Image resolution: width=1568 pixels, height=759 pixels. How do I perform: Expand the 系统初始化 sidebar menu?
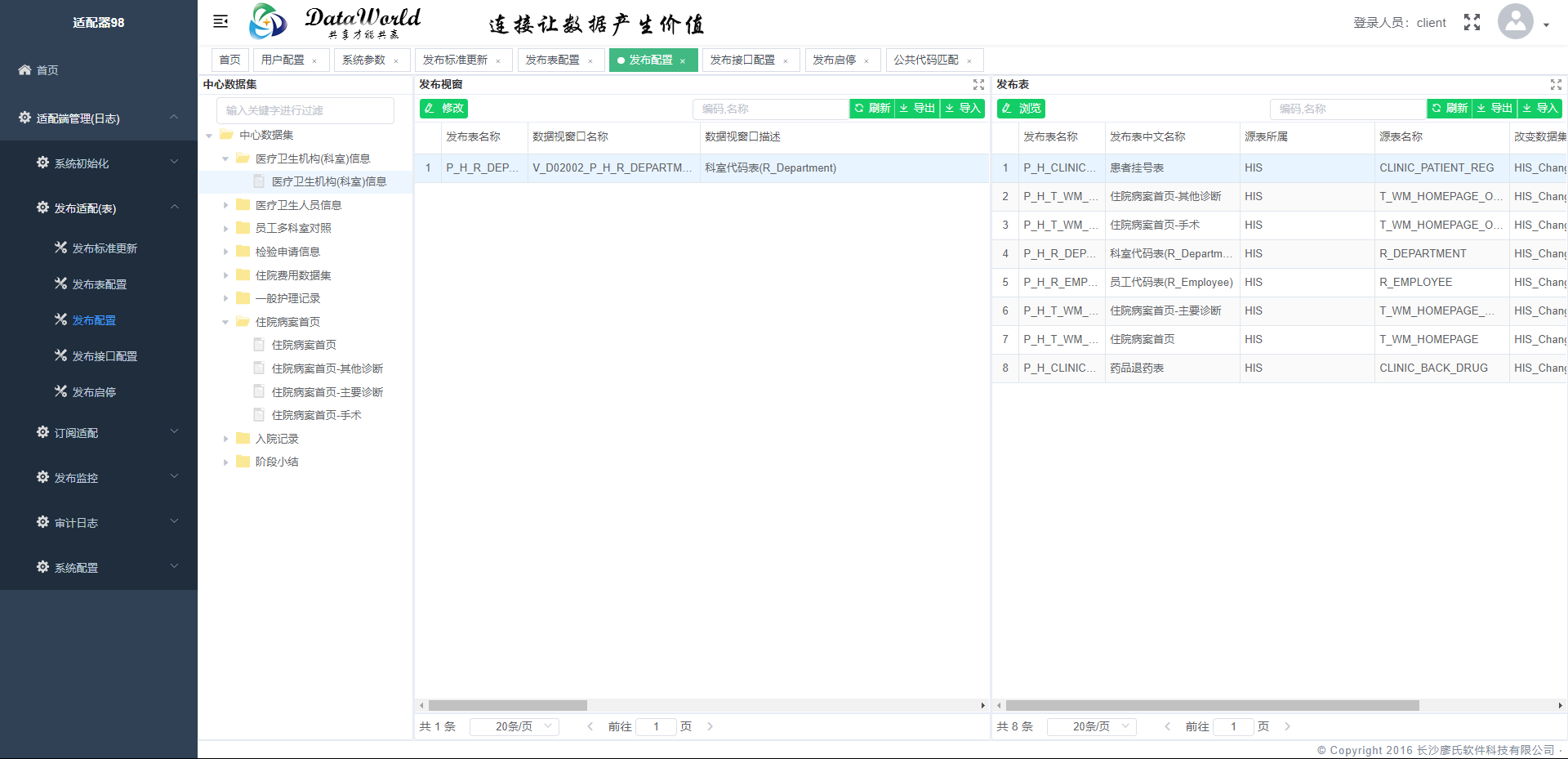click(x=174, y=163)
